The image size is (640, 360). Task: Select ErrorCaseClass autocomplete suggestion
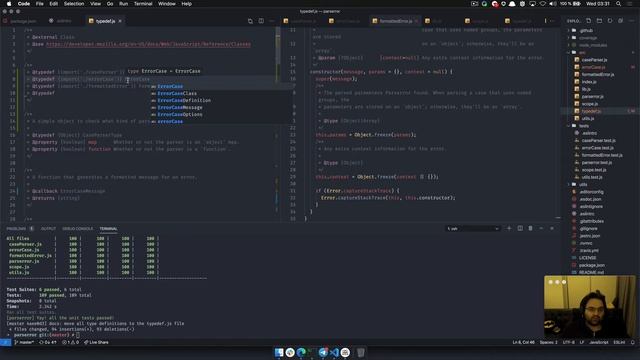pyautogui.click(x=177, y=93)
